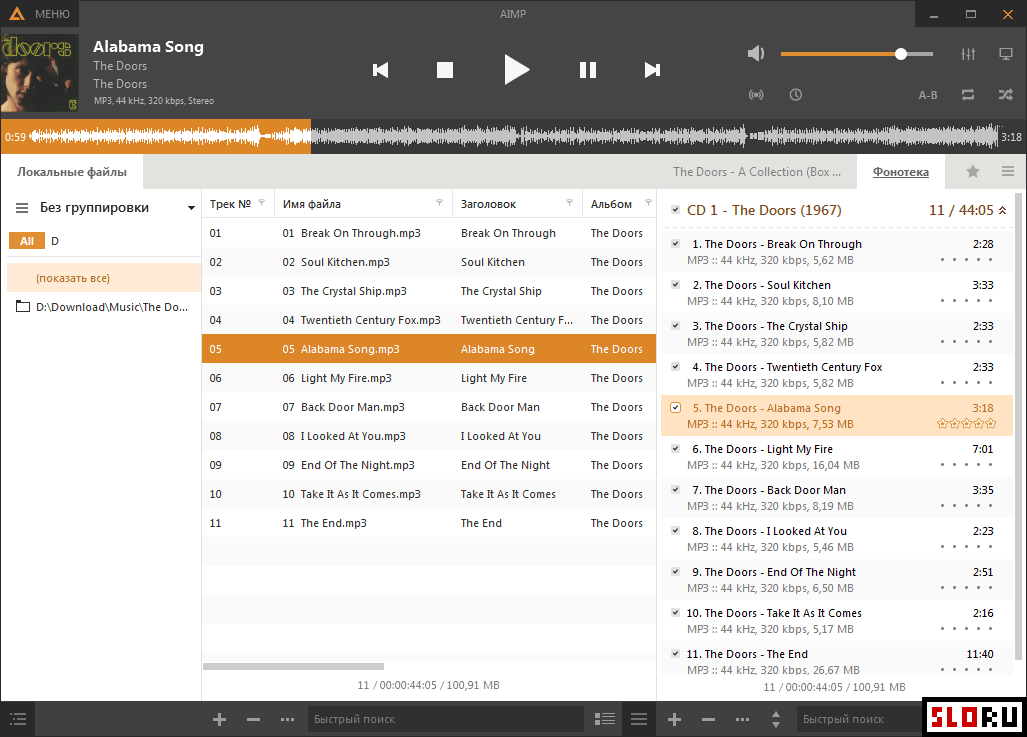Toggle A-B repeat section
The height and width of the screenshot is (737, 1027).
point(927,95)
